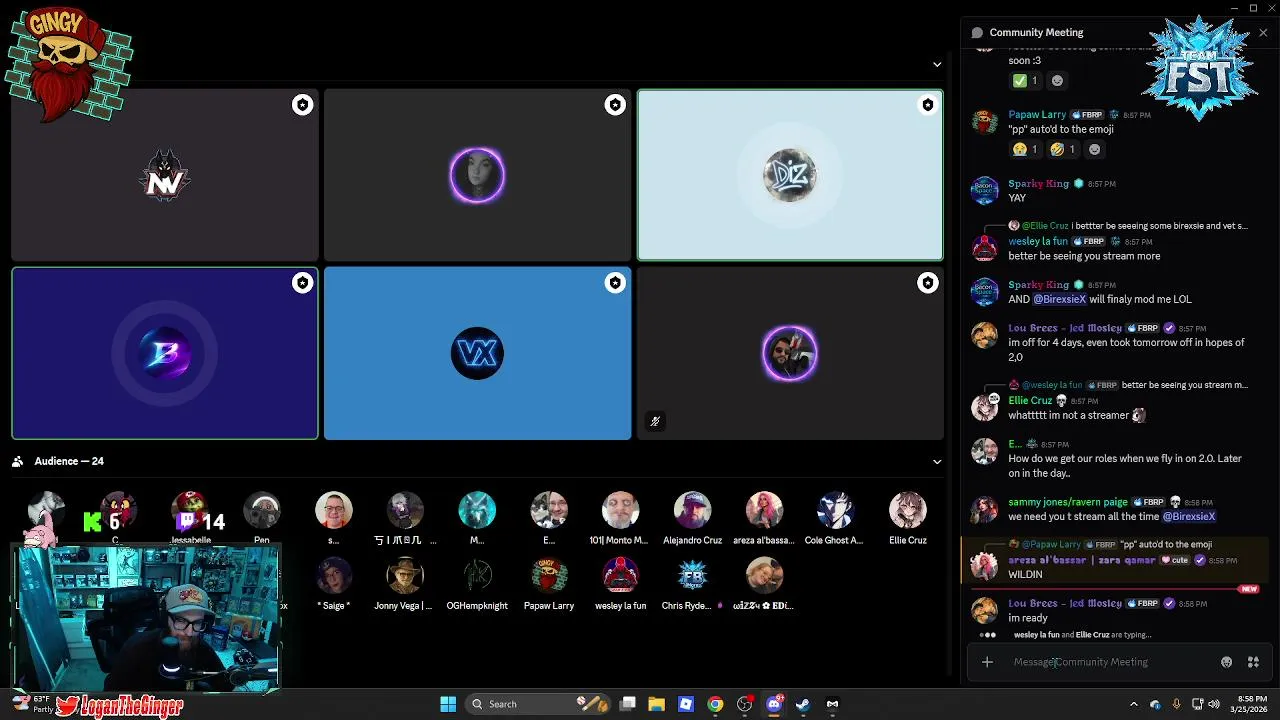Screen dimensions: 1280x720
Task: Click the speaker badge on the B tile
Action: (x=302, y=283)
